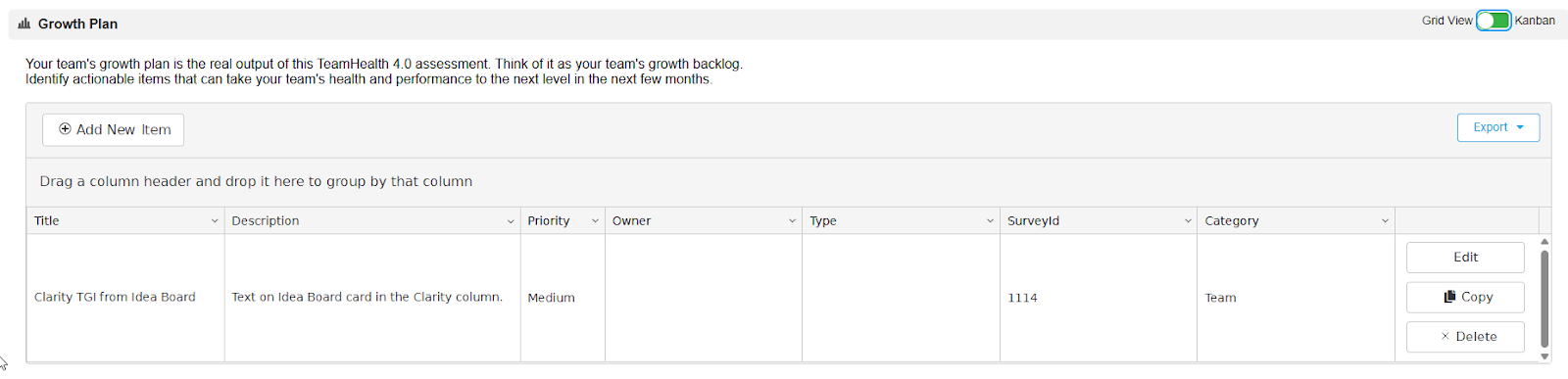
Task: Click the X icon in the Delete button
Action: [x=1445, y=337]
